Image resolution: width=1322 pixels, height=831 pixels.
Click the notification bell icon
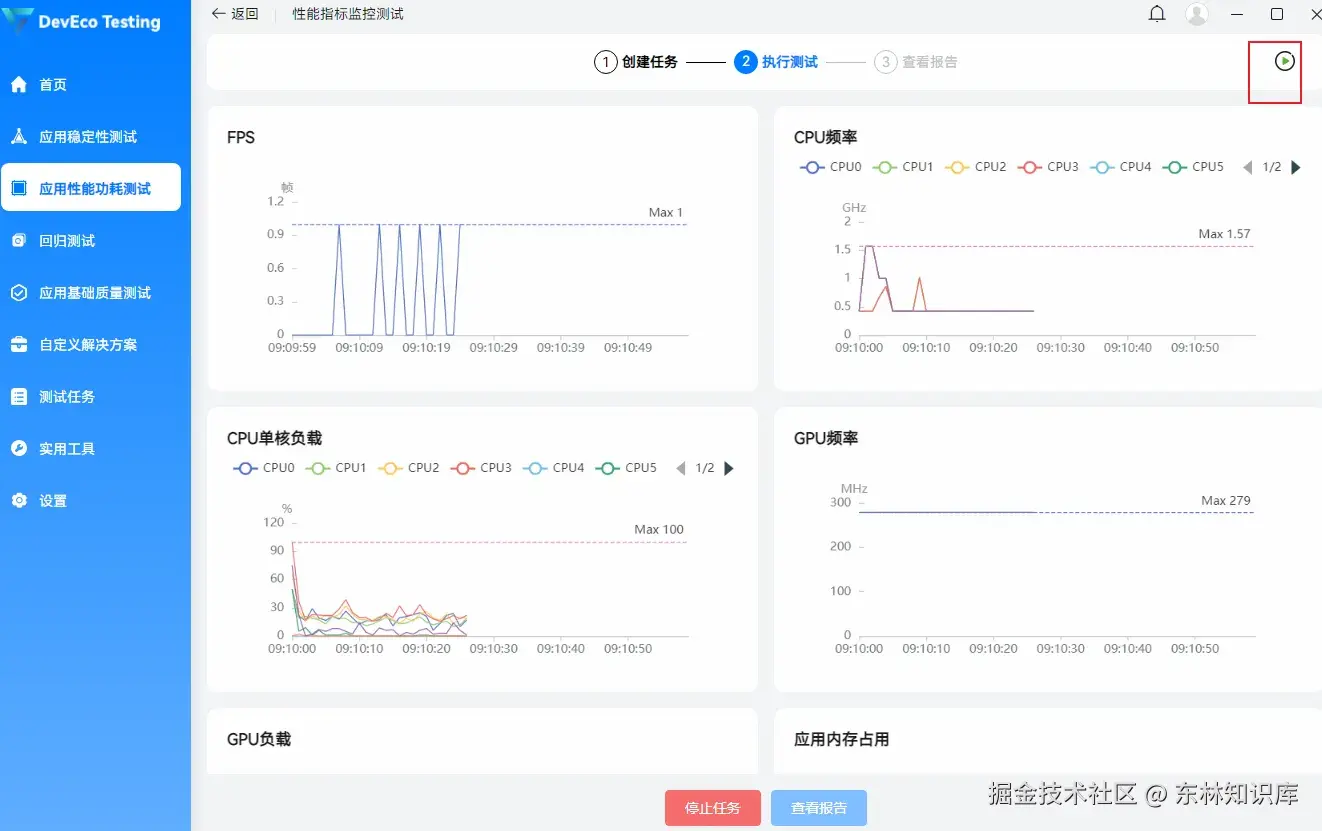click(1157, 14)
